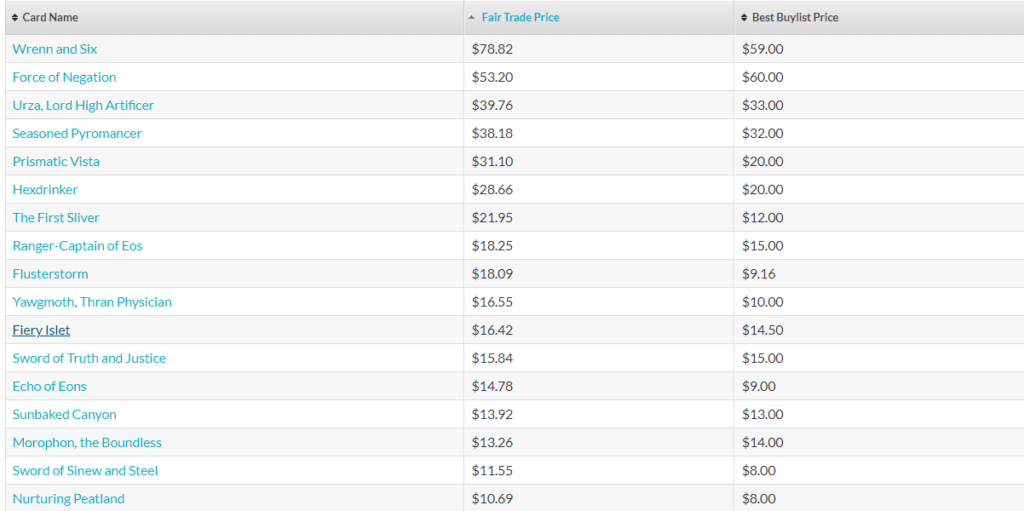1024x511 pixels.
Task: Open Ranger-Captain of Eos link
Action: click(77, 246)
